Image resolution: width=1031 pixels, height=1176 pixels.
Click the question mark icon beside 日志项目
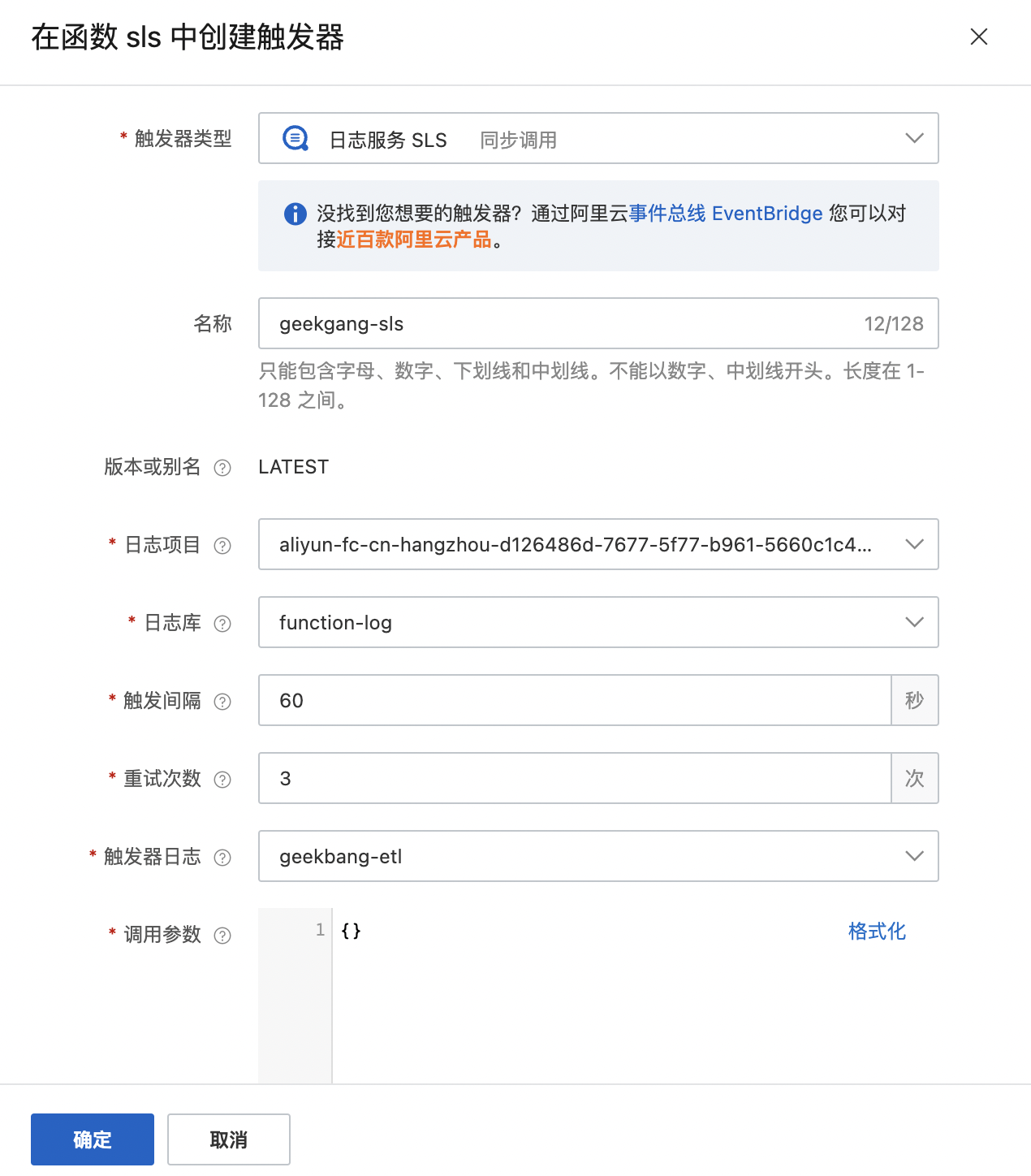point(222,546)
